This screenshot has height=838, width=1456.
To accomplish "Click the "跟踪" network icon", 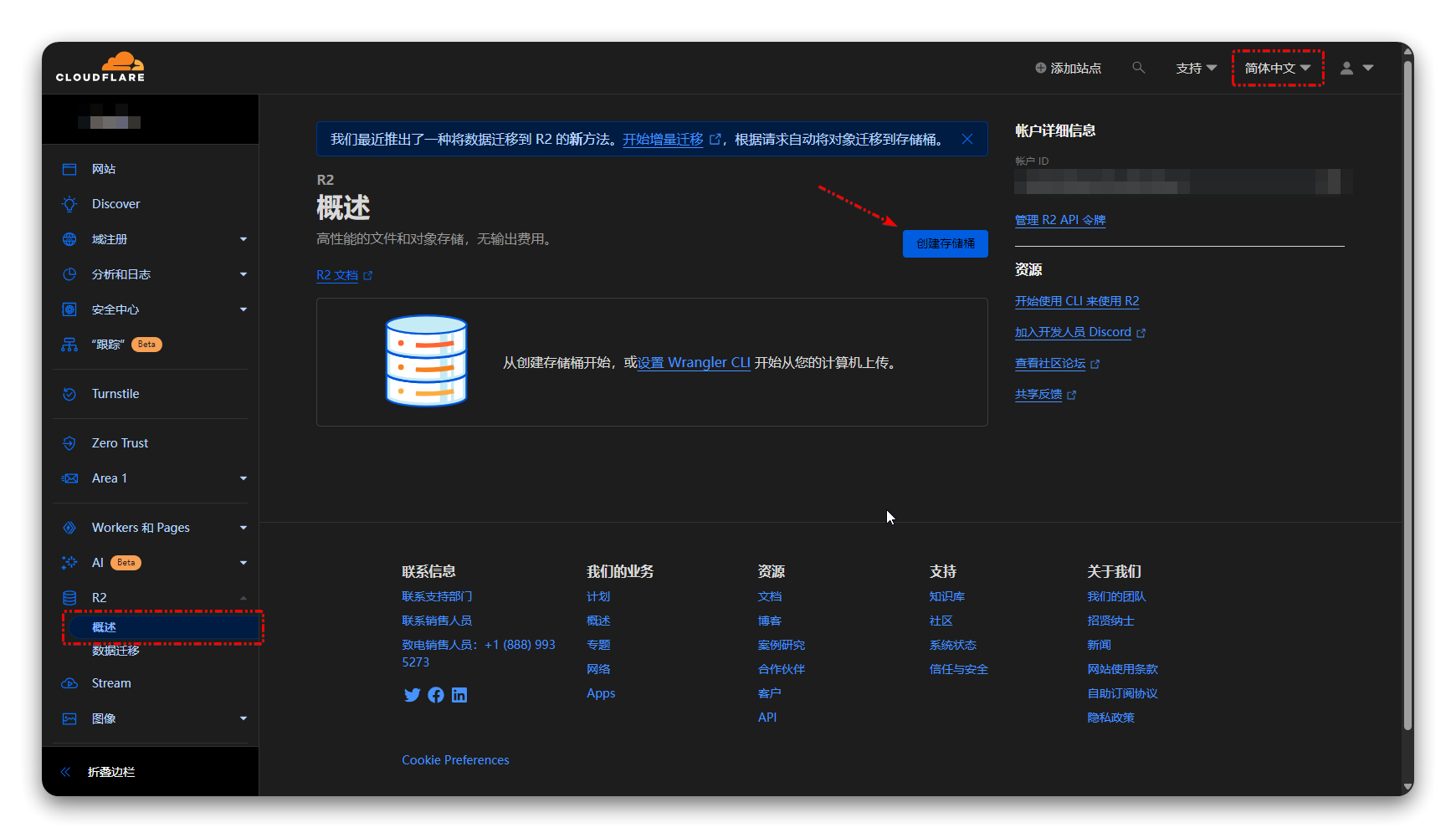I will 69,345.
